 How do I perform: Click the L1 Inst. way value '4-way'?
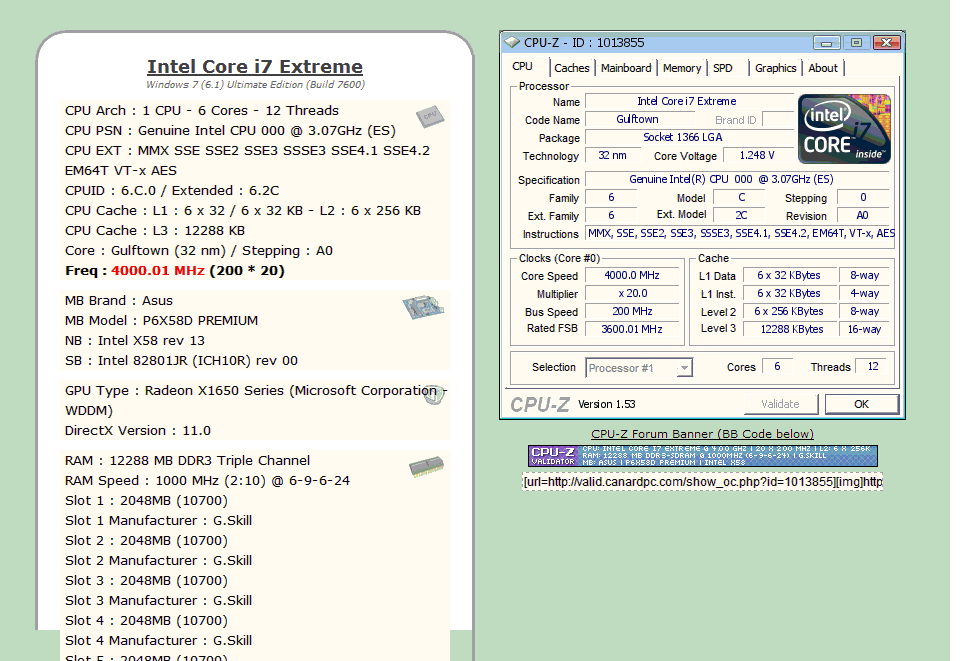pos(865,293)
